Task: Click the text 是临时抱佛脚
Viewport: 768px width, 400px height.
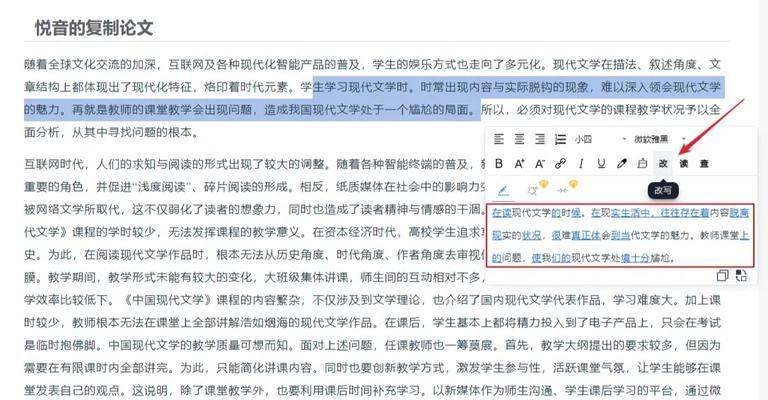Action: (60, 345)
